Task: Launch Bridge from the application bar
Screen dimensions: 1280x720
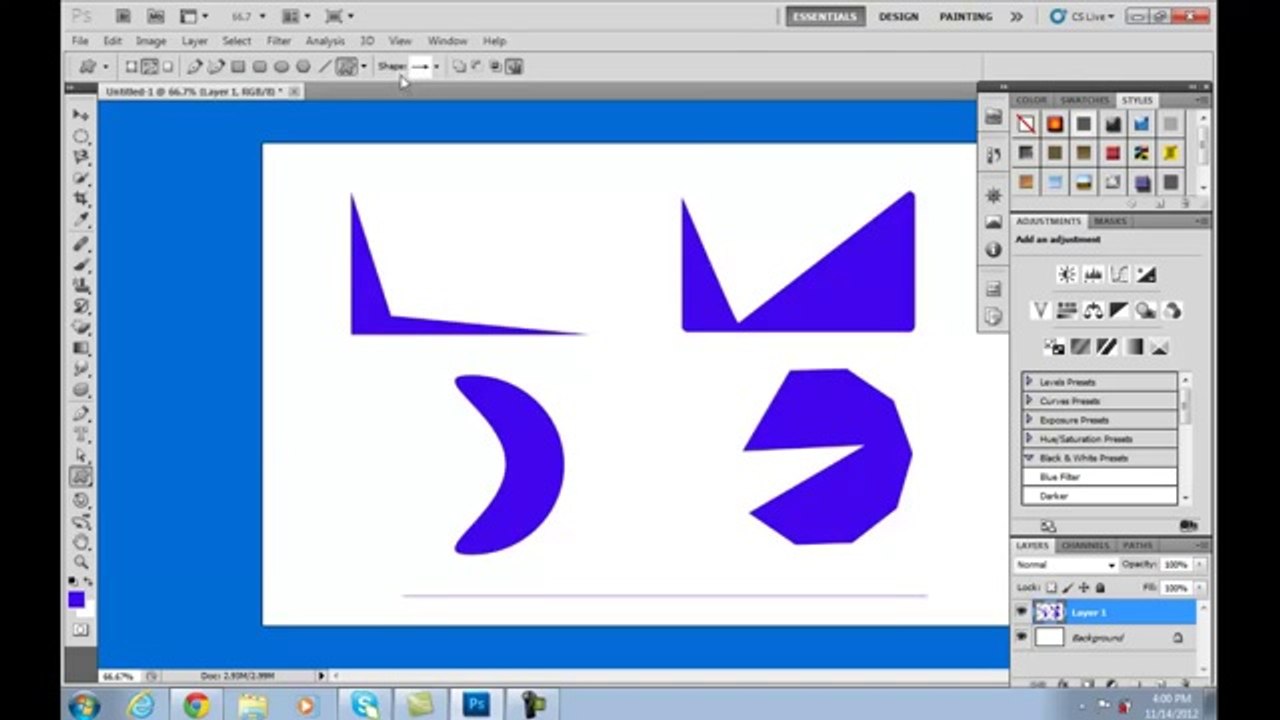Action: tap(122, 16)
